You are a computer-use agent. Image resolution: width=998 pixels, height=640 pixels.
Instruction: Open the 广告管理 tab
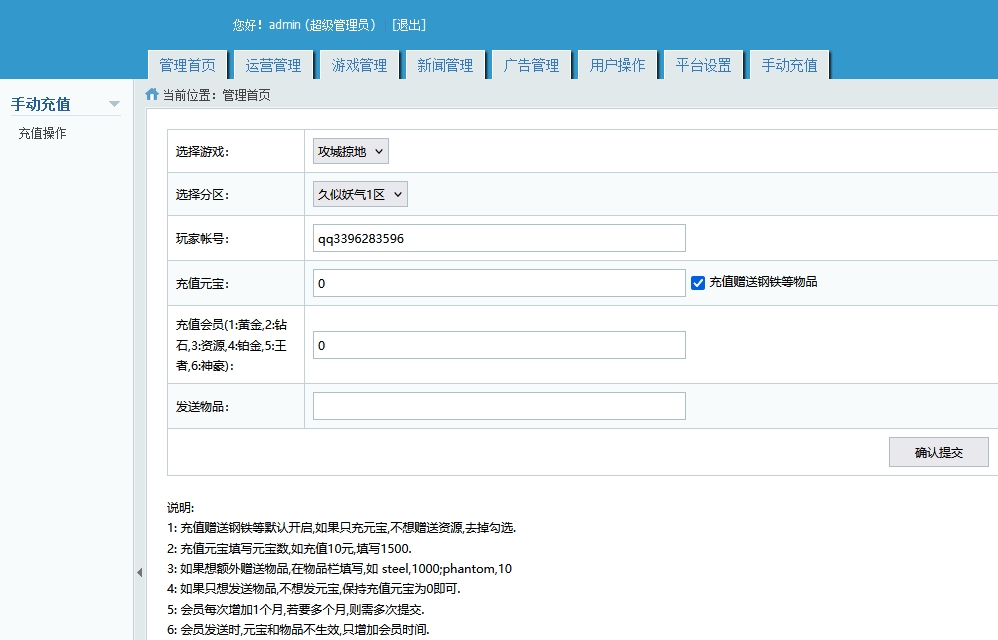(x=531, y=65)
